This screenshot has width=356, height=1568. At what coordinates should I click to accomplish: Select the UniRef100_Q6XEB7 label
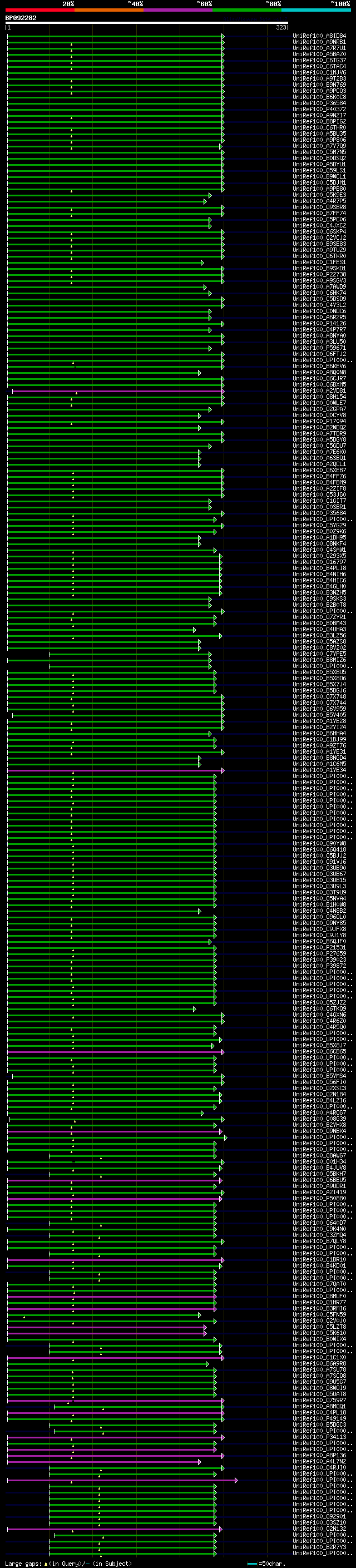click(319, 471)
